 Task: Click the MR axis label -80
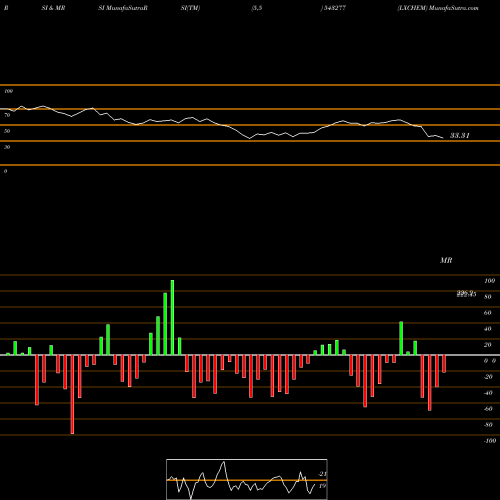(x=488, y=425)
